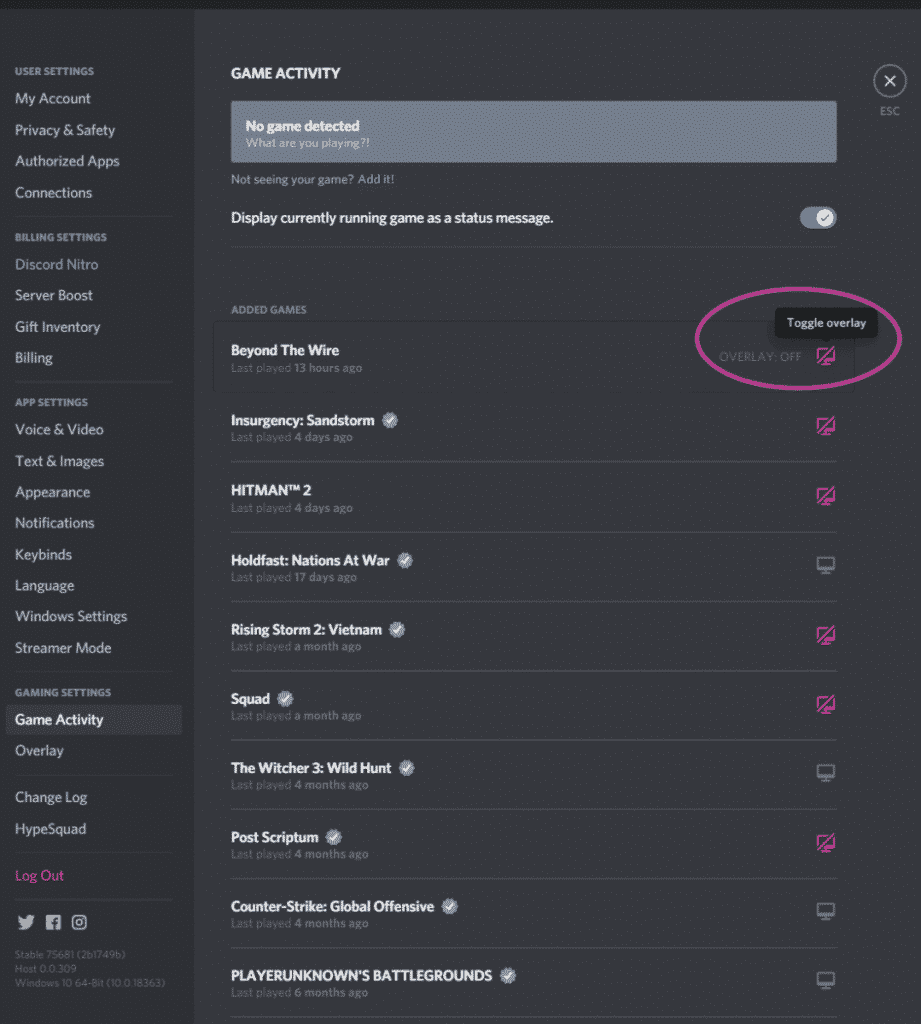Toggle displaying running game as status message
The width and height of the screenshot is (921, 1024).
pyautogui.click(x=818, y=217)
